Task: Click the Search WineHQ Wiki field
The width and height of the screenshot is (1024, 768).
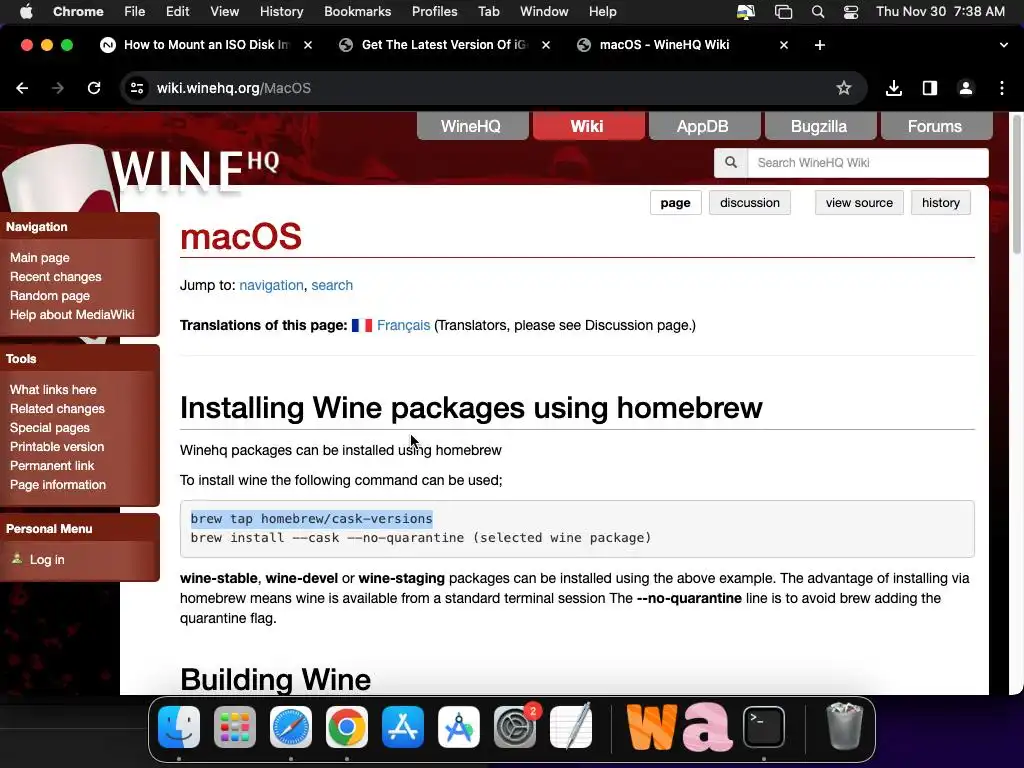Action: [868, 163]
